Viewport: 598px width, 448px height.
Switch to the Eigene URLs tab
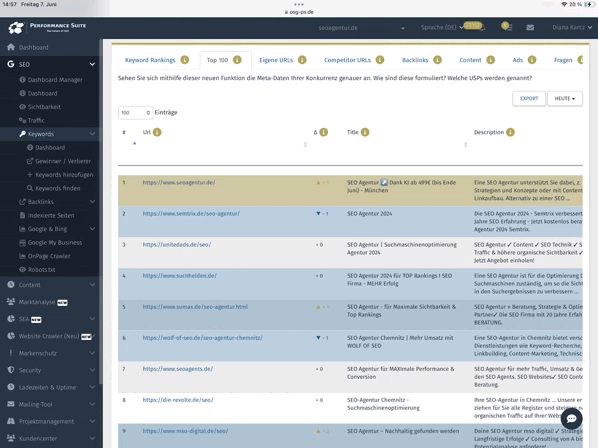click(276, 60)
